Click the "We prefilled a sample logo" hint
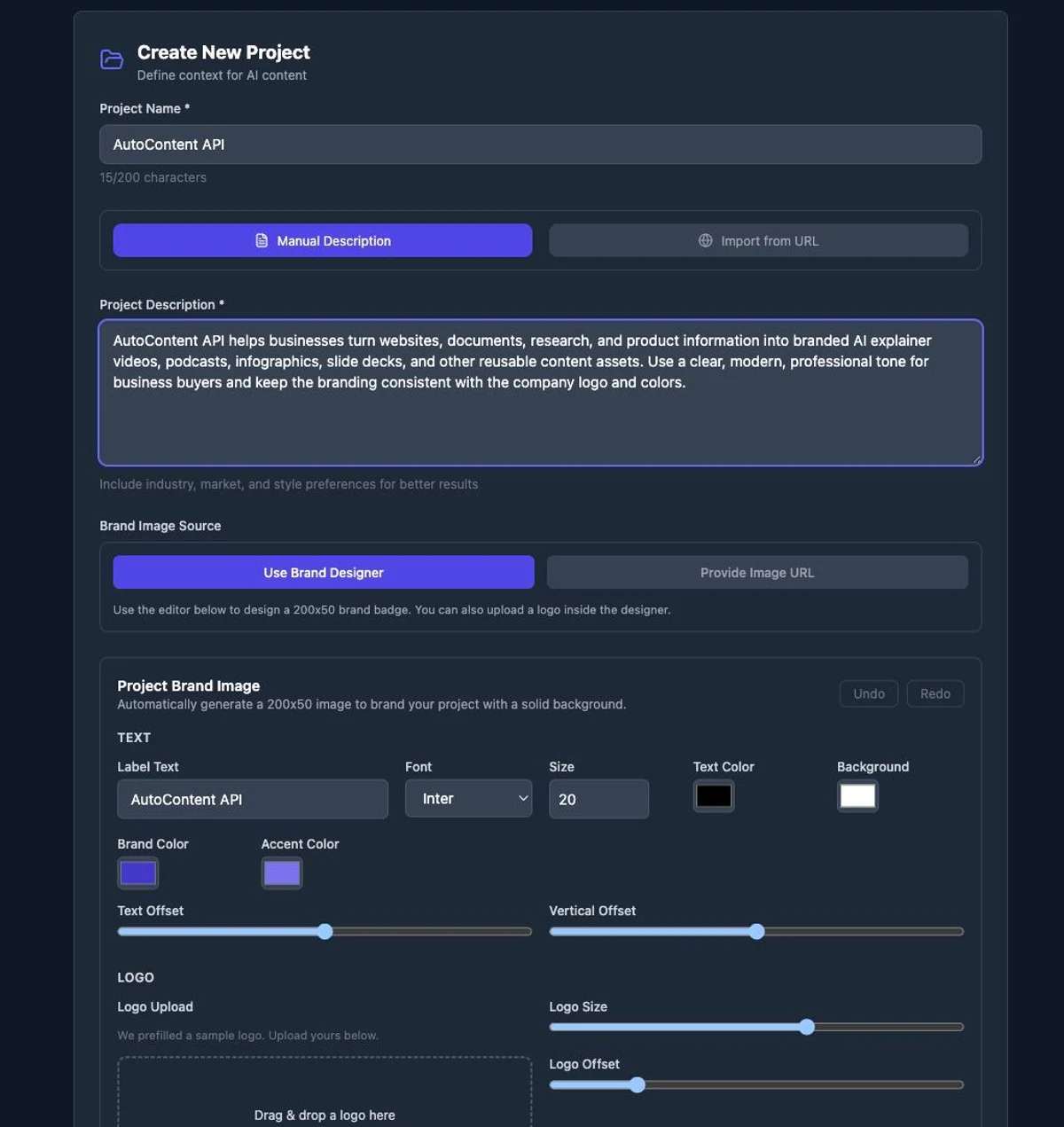 tap(247, 1035)
